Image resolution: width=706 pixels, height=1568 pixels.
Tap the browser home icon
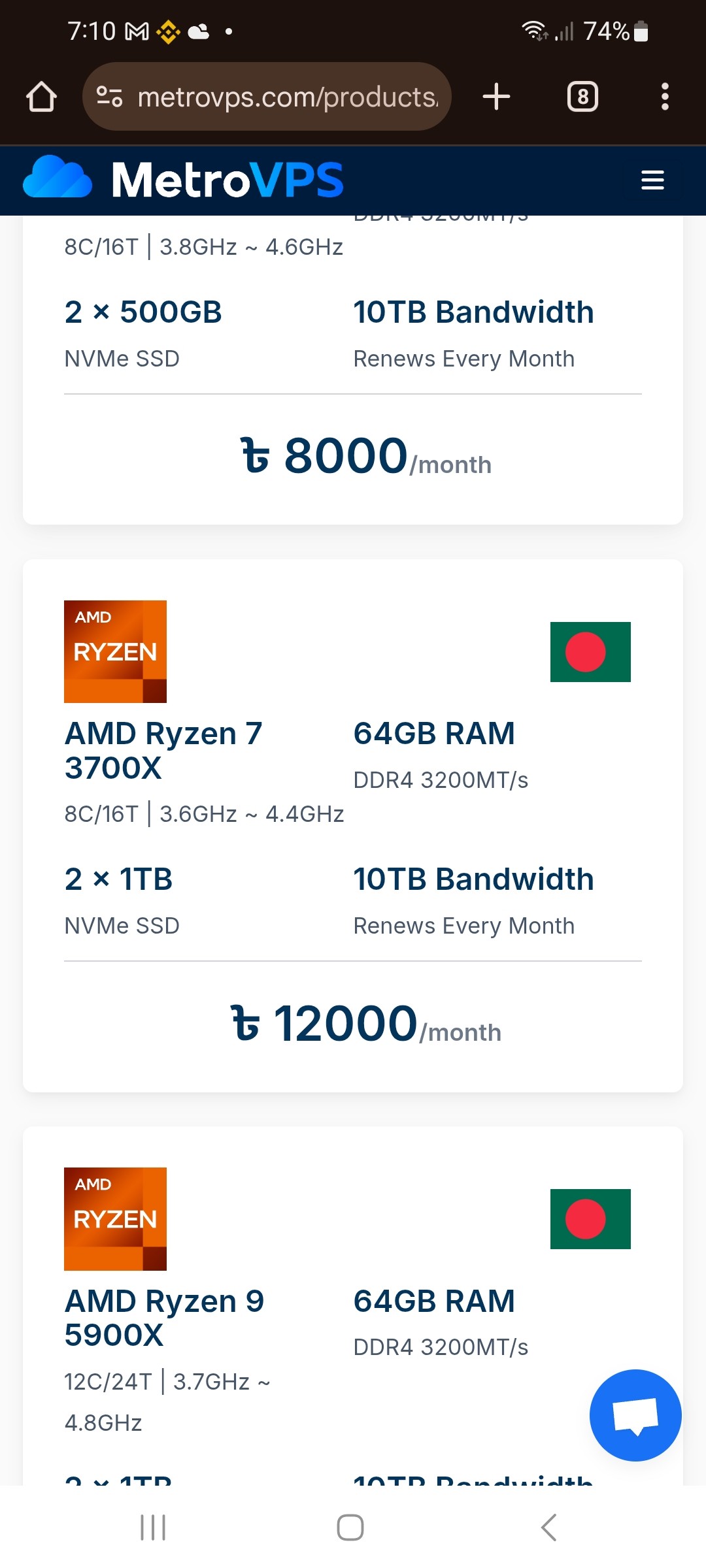click(x=41, y=97)
